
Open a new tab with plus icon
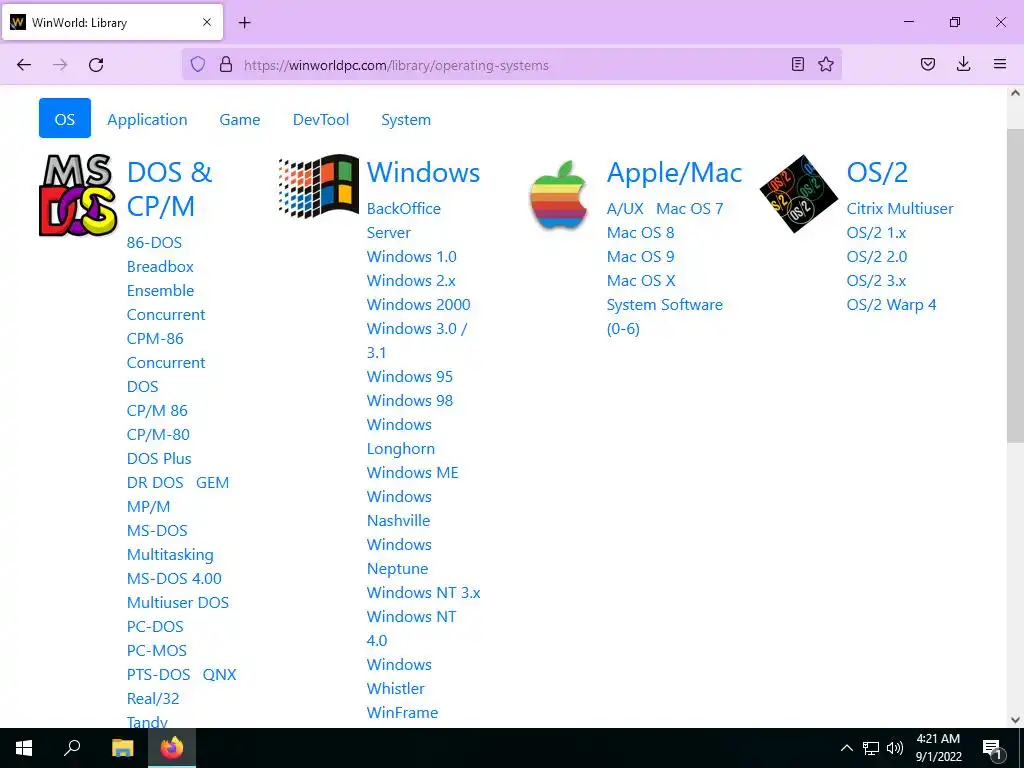click(x=244, y=23)
